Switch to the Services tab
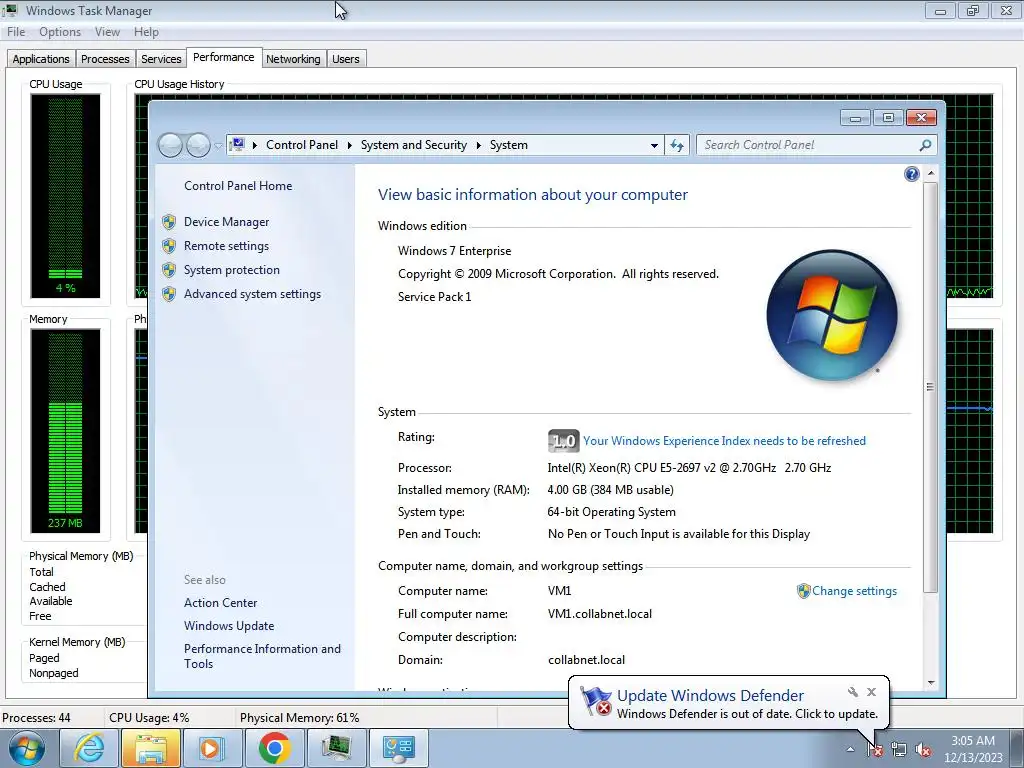Image resolution: width=1024 pixels, height=768 pixels. (161, 59)
